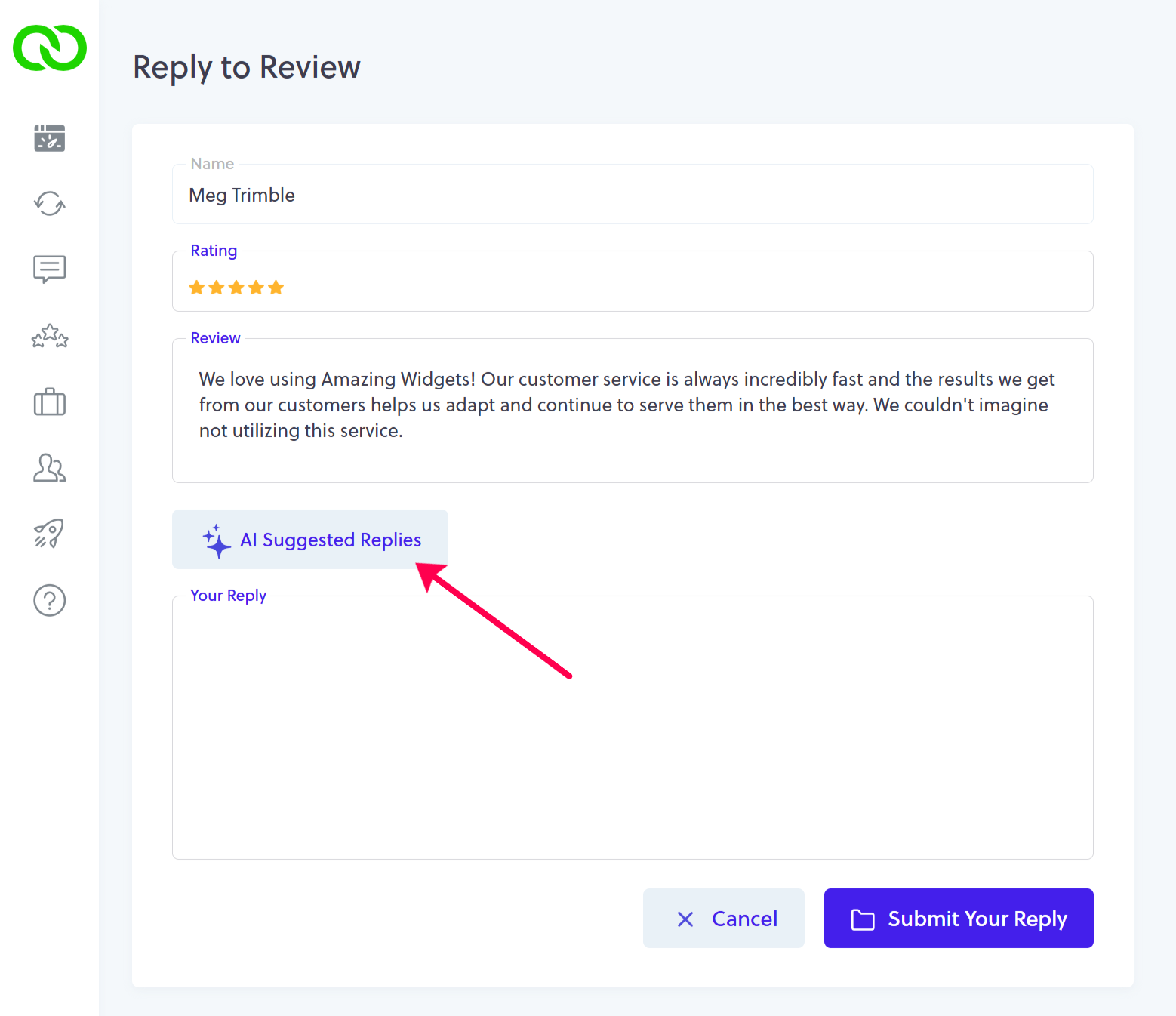Open the rocket launch sidebar icon

coord(50,534)
